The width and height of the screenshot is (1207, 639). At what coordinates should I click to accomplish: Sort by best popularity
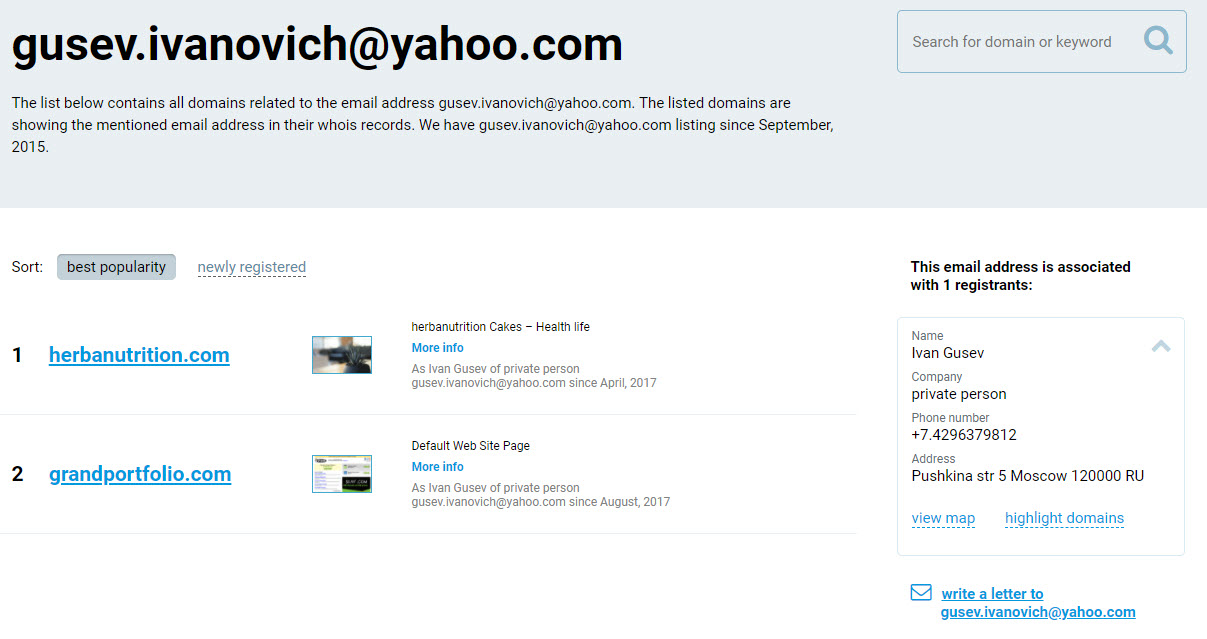(x=116, y=267)
